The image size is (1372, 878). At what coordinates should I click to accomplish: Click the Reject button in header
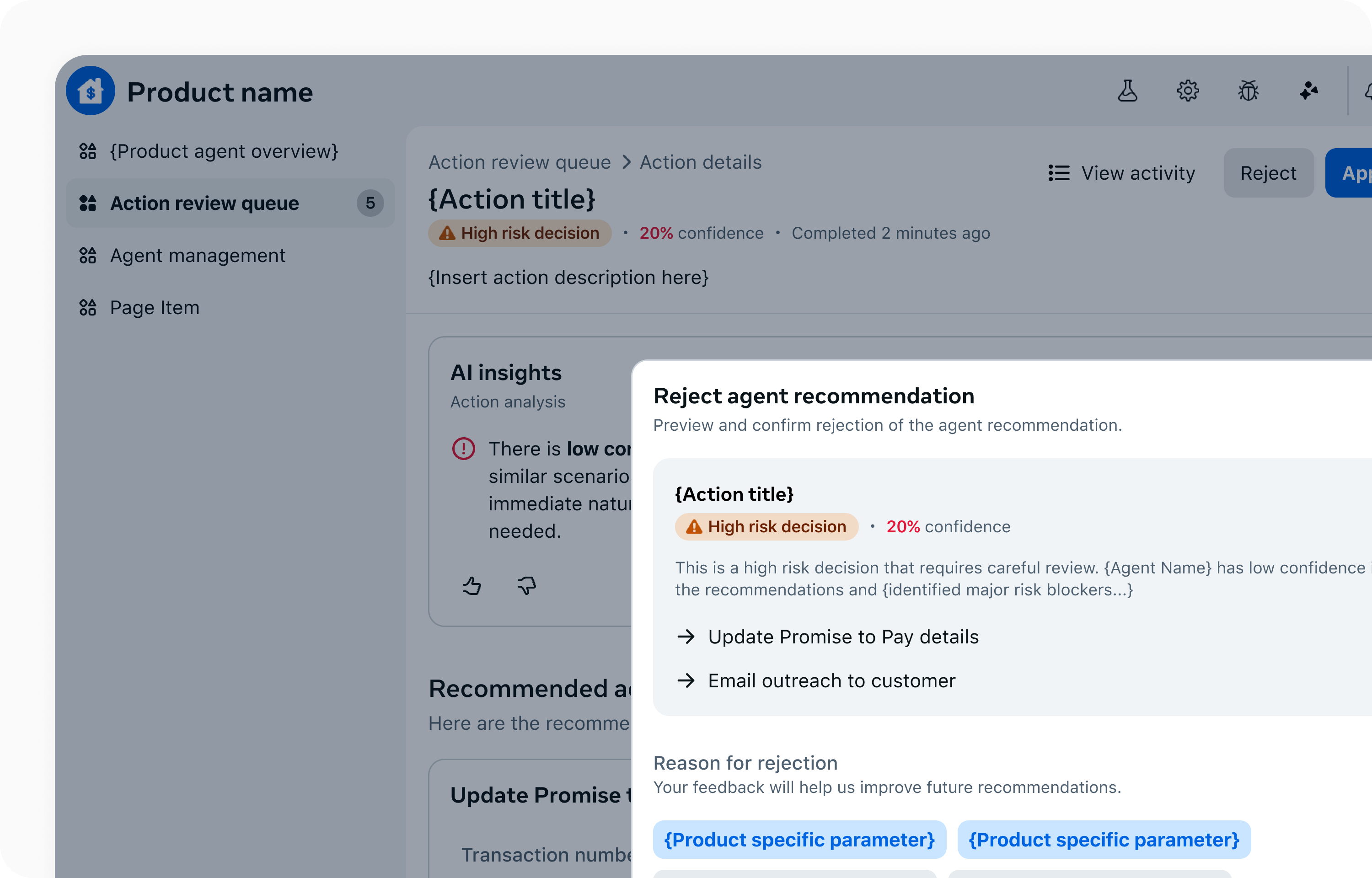click(1268, 173)
